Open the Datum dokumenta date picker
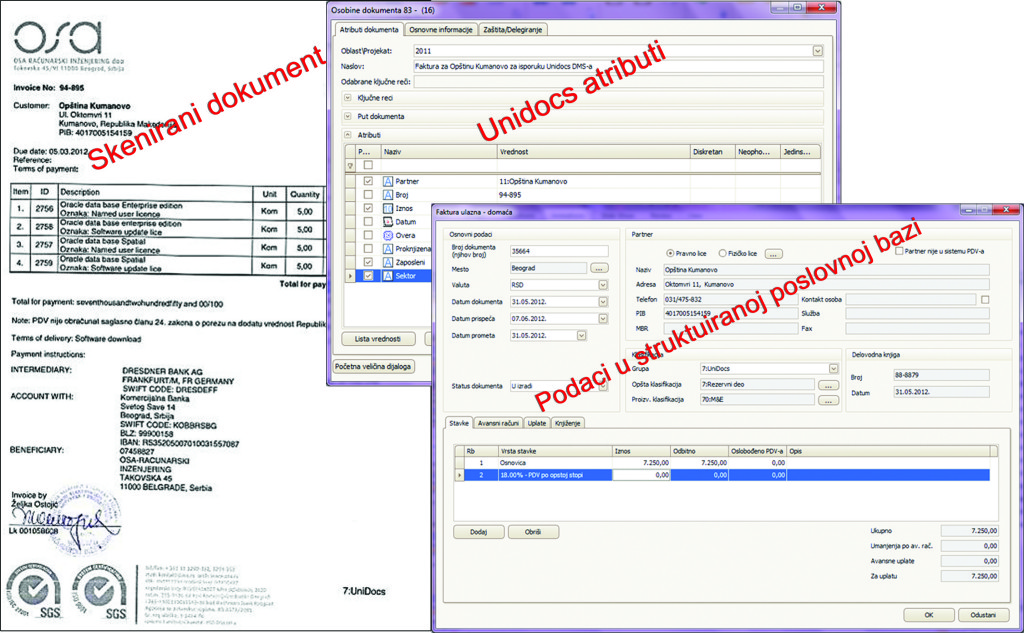The height and width of the screenshot is (633, 1024). 603,302
